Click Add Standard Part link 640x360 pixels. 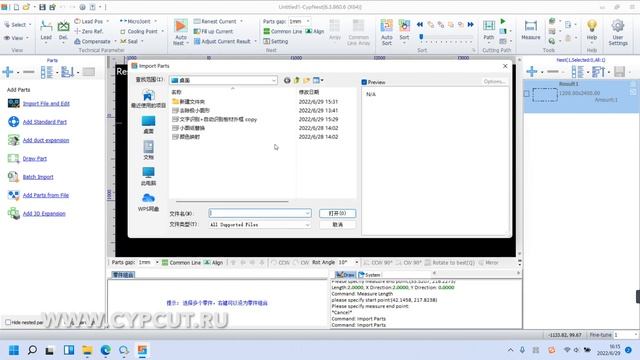click(44, 122)
